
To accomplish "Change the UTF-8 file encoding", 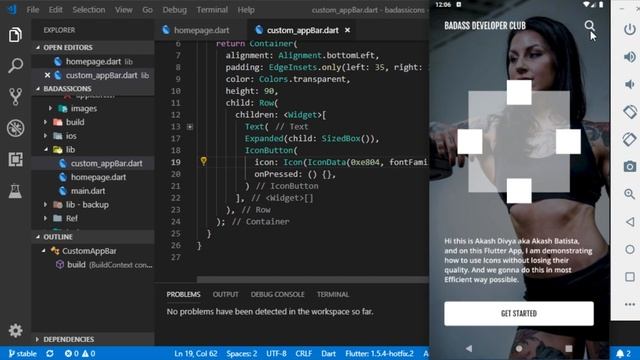I will [276, 353].
